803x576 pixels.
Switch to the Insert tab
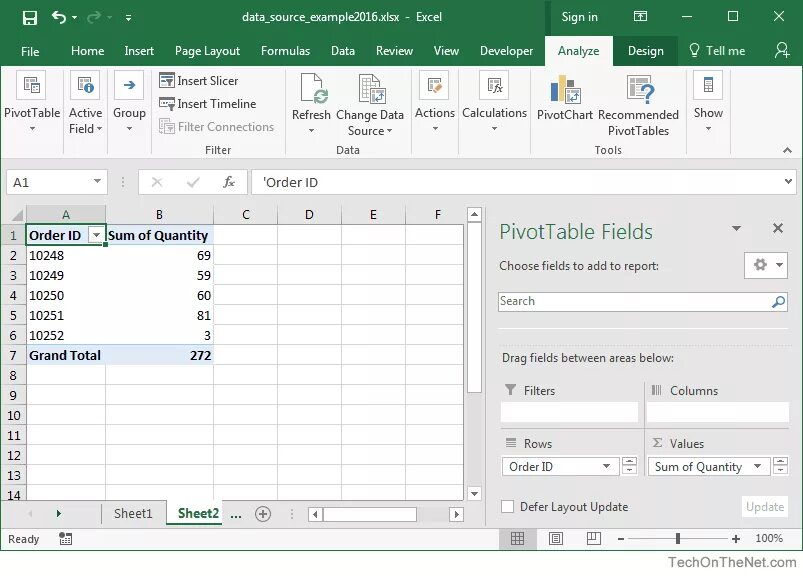[x=139, y=51]
